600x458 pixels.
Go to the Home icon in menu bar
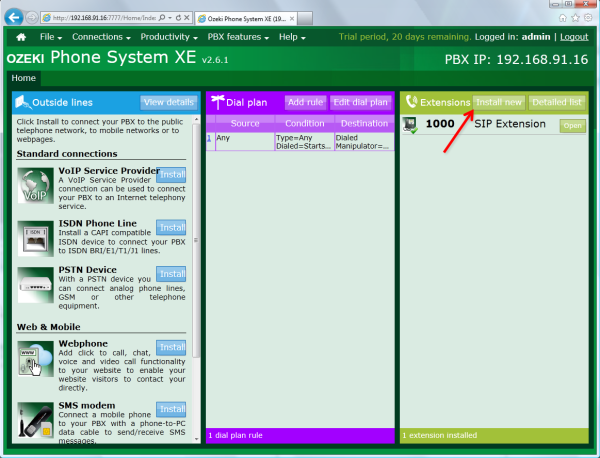coord(21,37)
